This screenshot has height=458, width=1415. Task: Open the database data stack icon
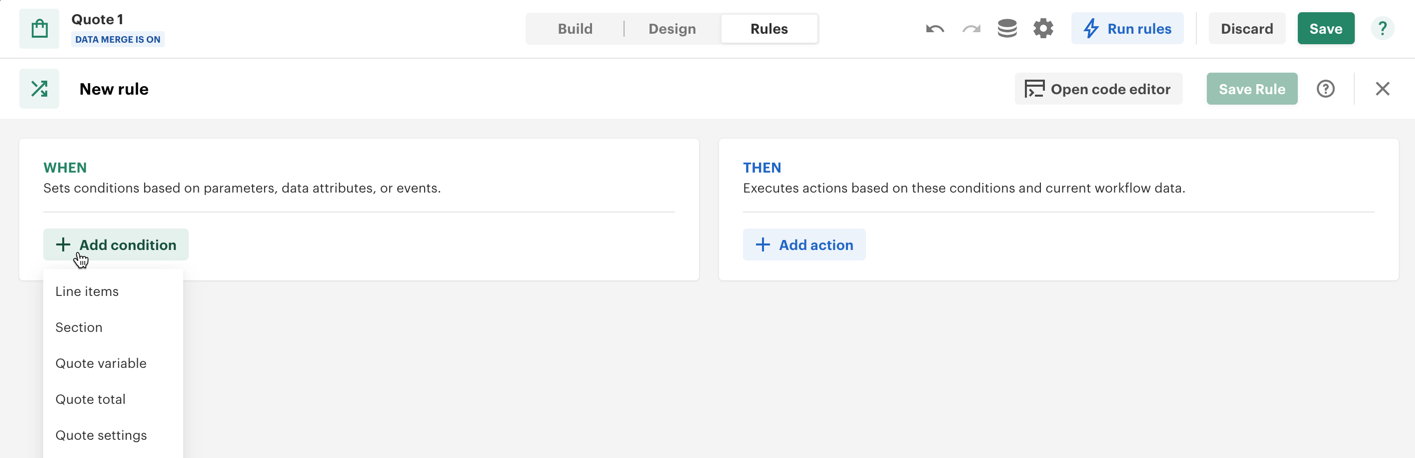1007,29
